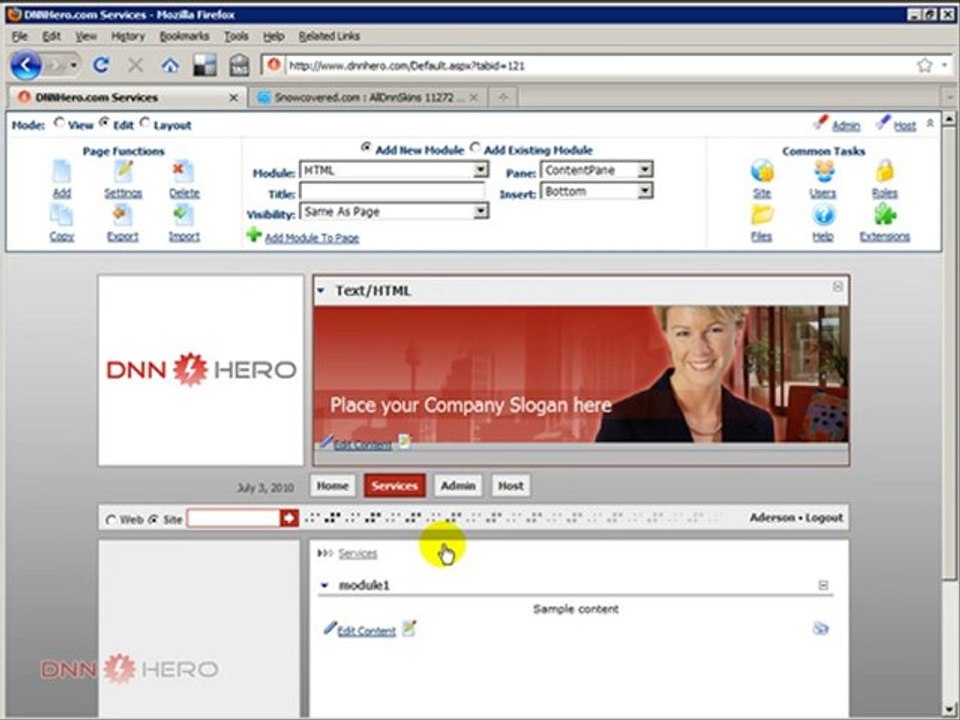Collapse the control panel chevron
This screenshot has width=960, height=720.
tap(930, 123)
